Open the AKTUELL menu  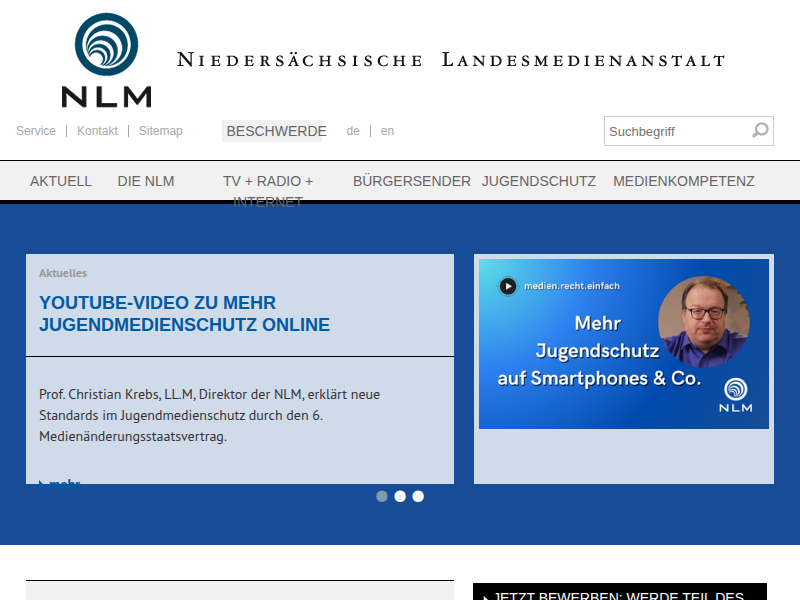click(x=61, y=181)
